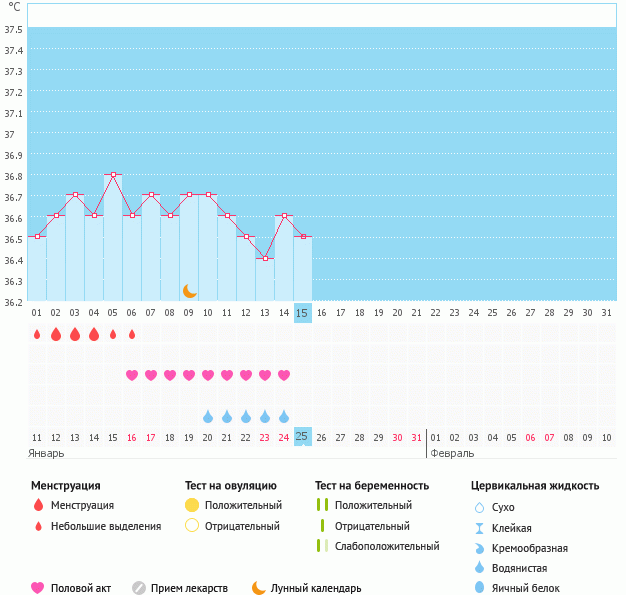626x595 pixels.
Task: Select the highlighted date 25 in calendar row
Action: coord(303,437)
